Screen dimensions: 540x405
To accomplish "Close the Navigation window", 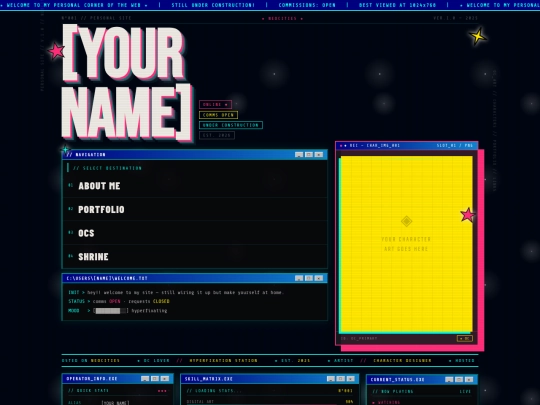I will (x=319, y=155).
